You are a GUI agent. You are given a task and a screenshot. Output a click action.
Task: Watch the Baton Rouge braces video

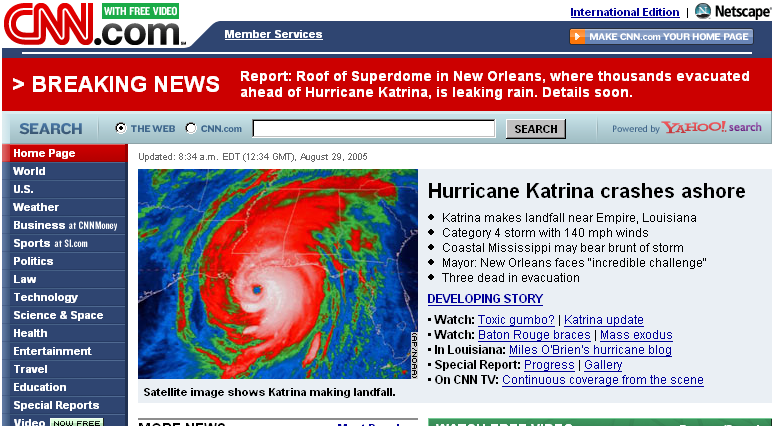[534, 335]
